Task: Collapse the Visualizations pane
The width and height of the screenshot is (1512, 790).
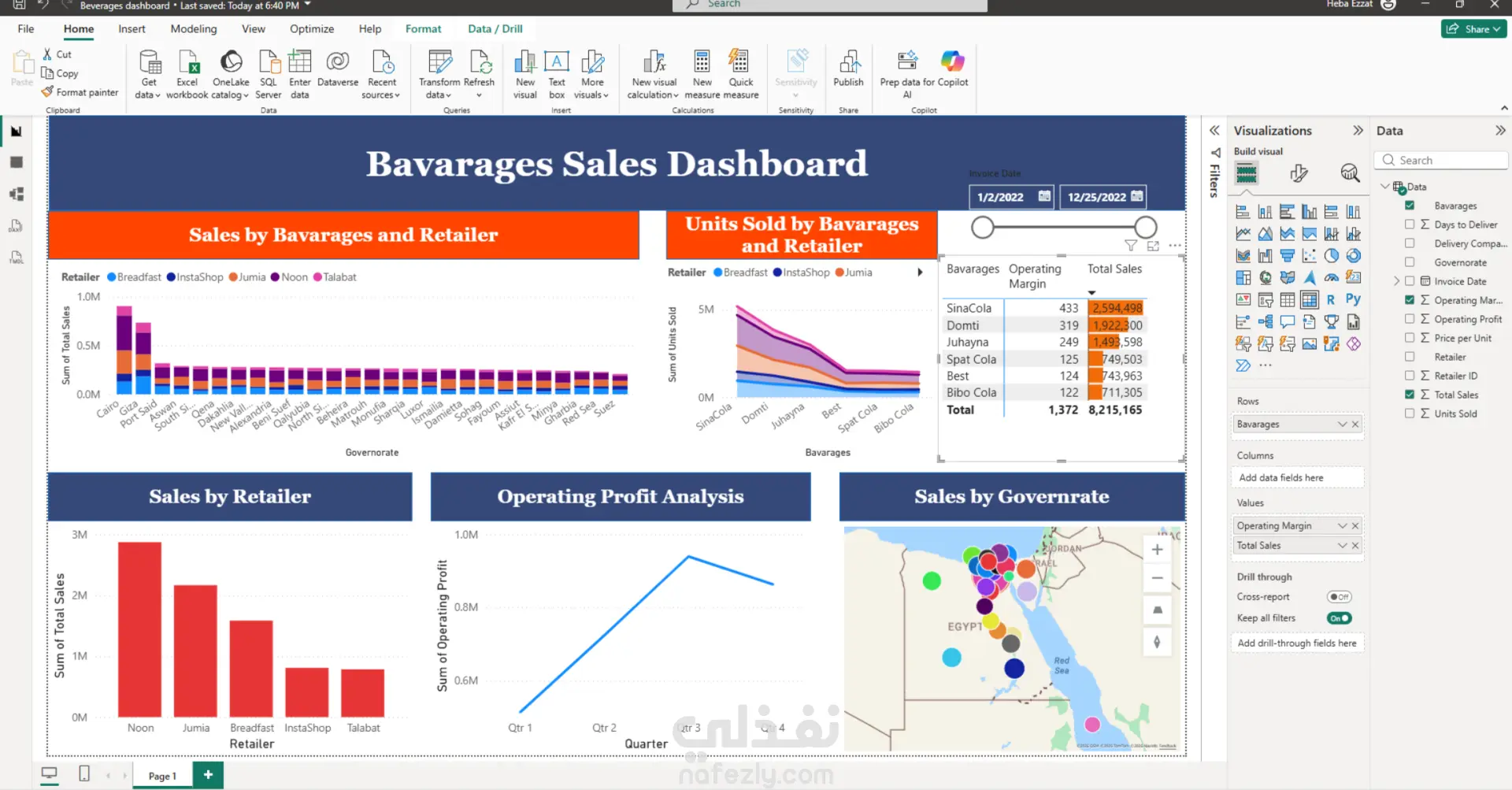Action: pos(1358,131)
